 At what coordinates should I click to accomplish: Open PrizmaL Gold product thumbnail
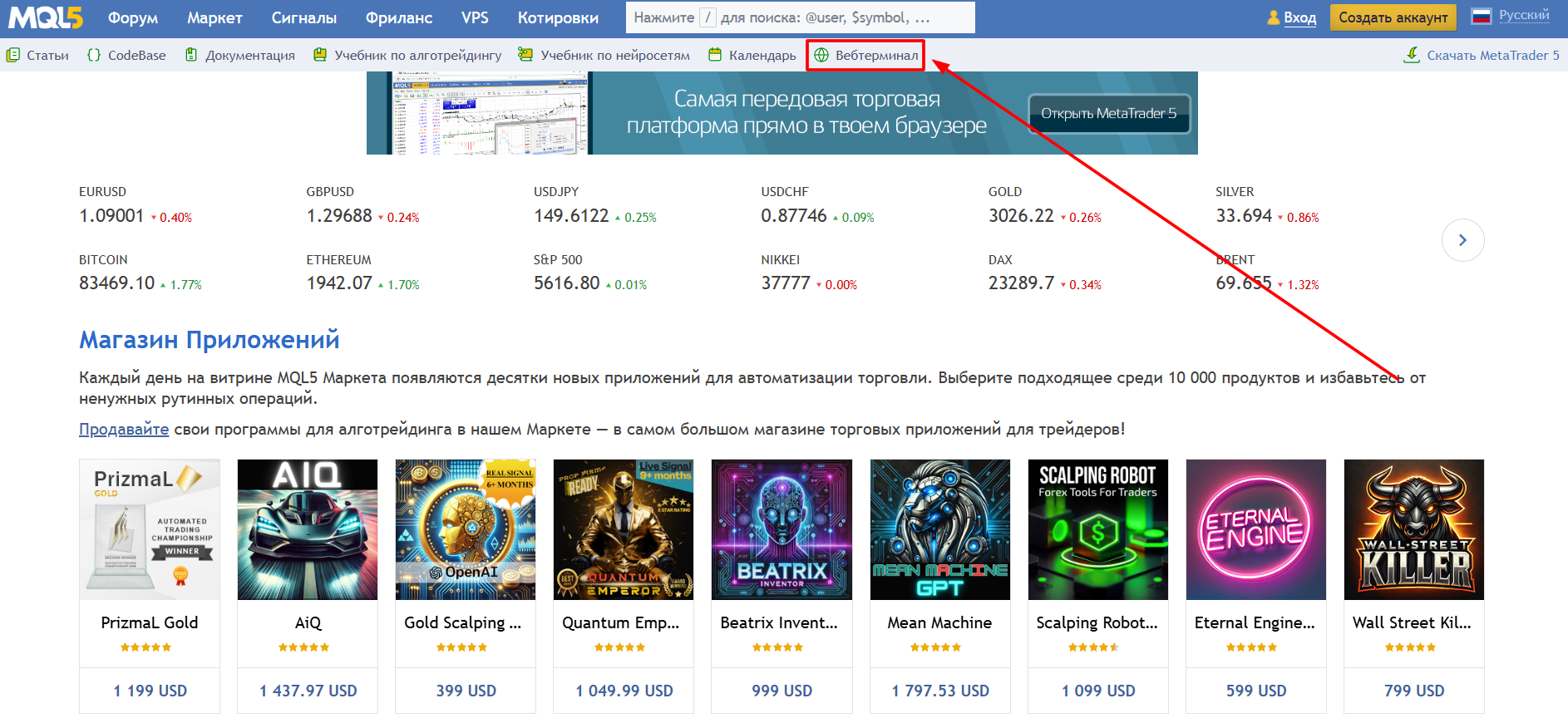150,529
